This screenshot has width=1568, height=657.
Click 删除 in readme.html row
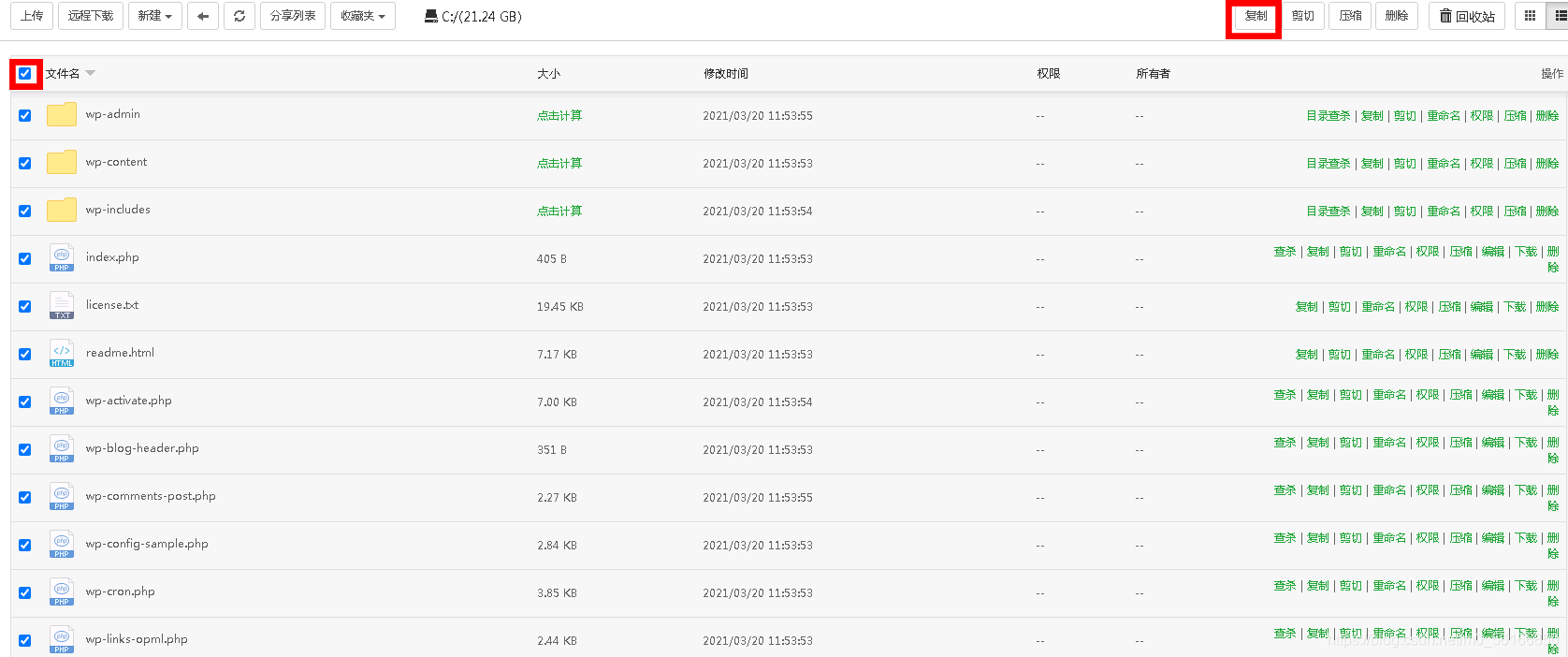(1547, 355)
